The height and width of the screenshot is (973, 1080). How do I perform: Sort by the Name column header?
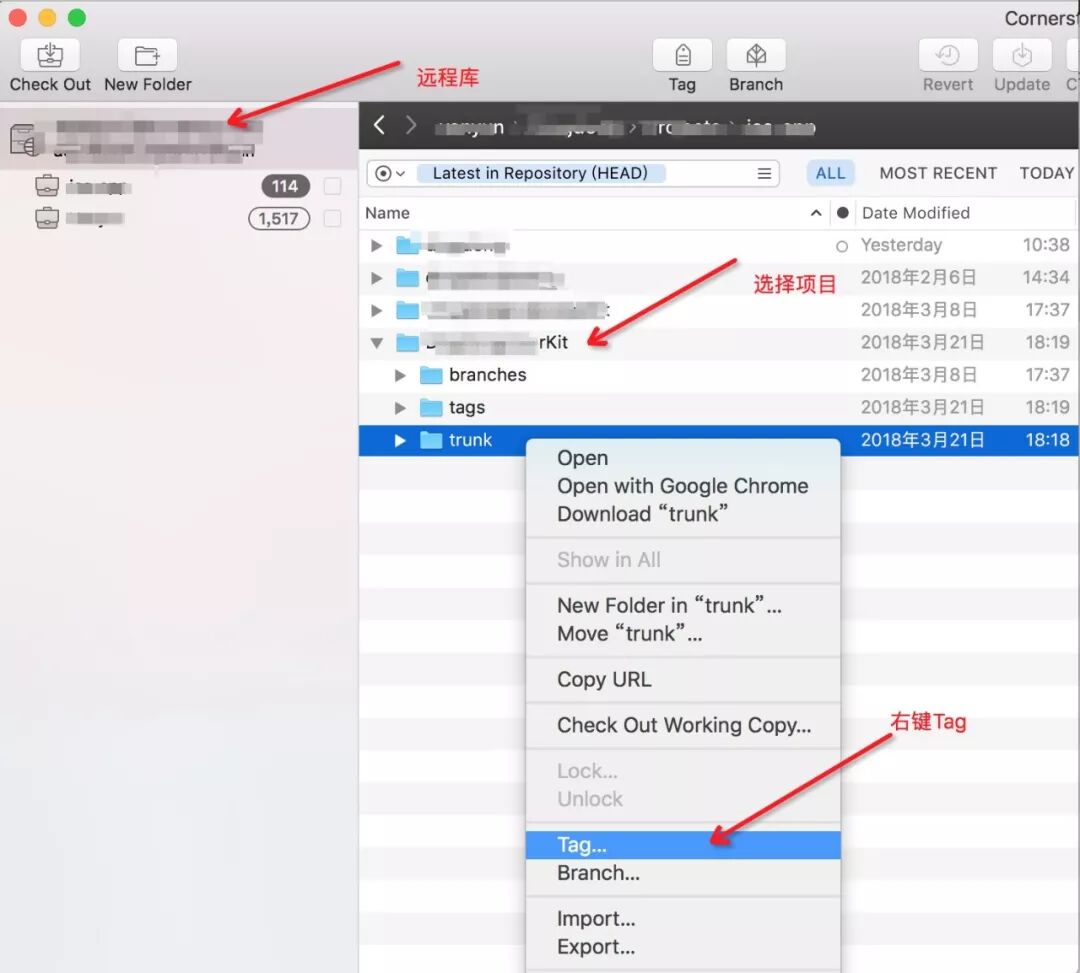click(387, 213)
